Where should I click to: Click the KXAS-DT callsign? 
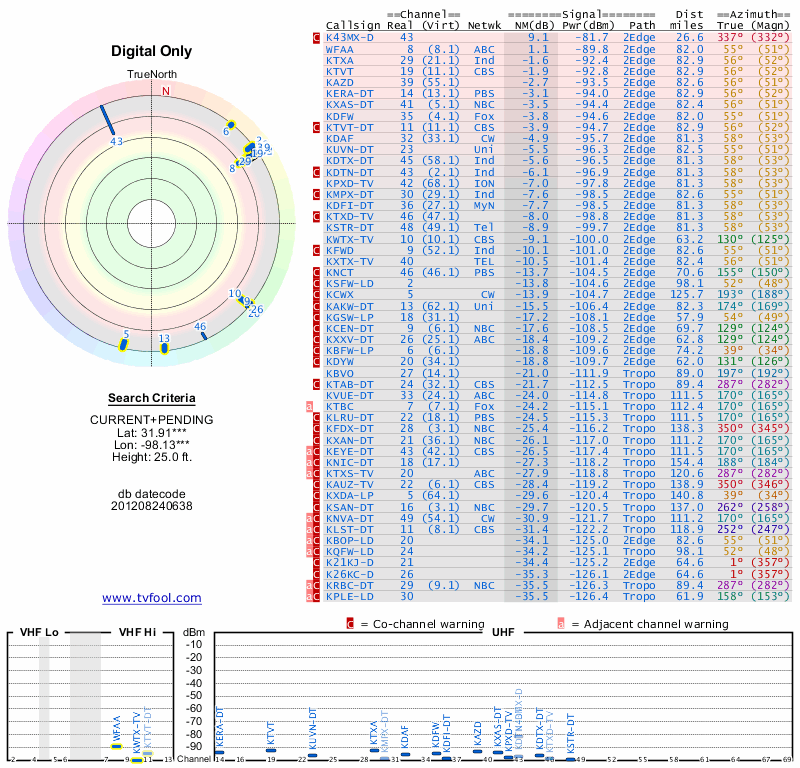[349, 105]
